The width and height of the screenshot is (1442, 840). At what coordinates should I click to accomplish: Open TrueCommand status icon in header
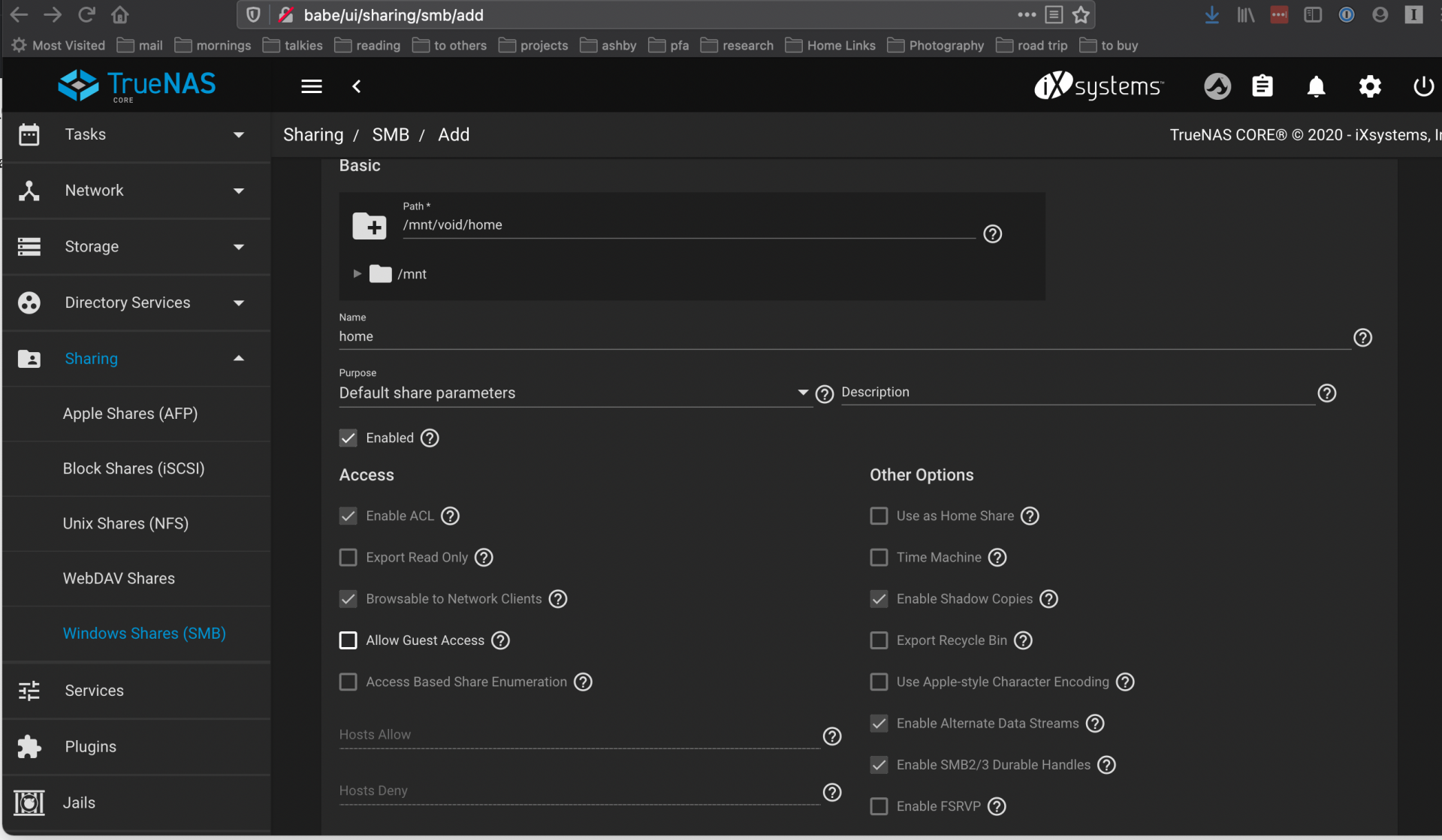tap(1217, 86)
